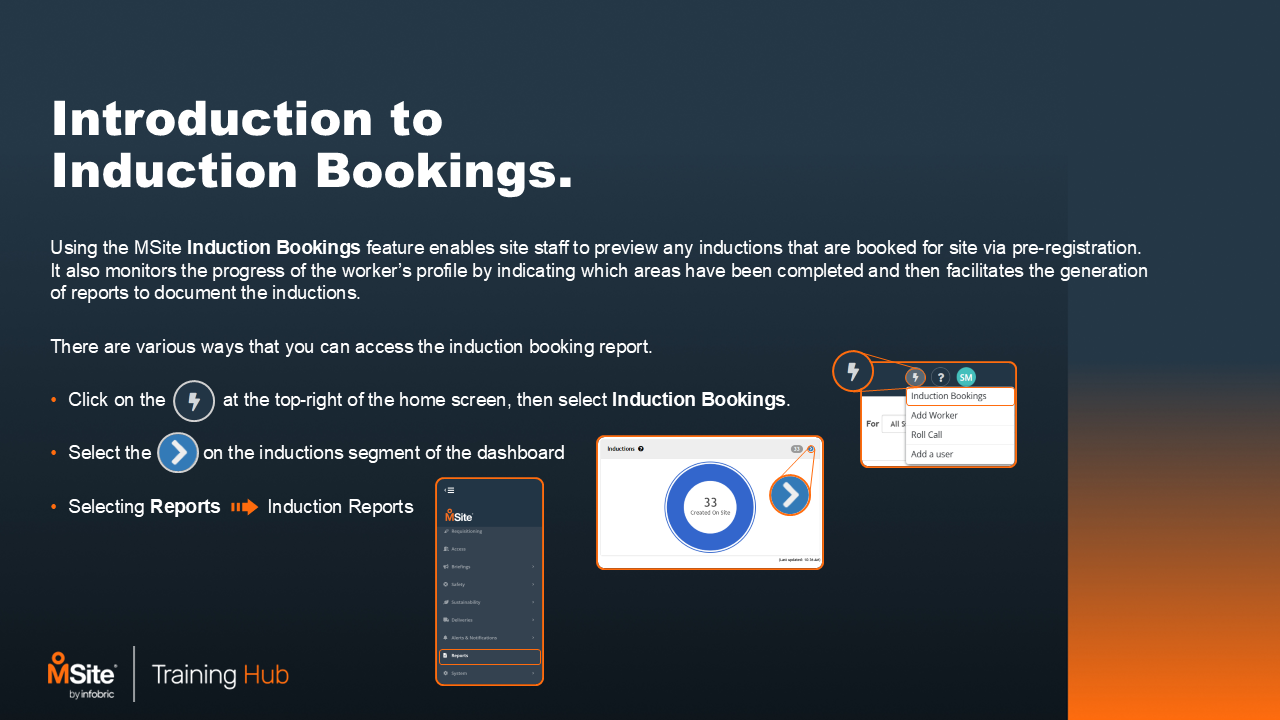Open the 'For' site selector dropdown

[892, 424]
